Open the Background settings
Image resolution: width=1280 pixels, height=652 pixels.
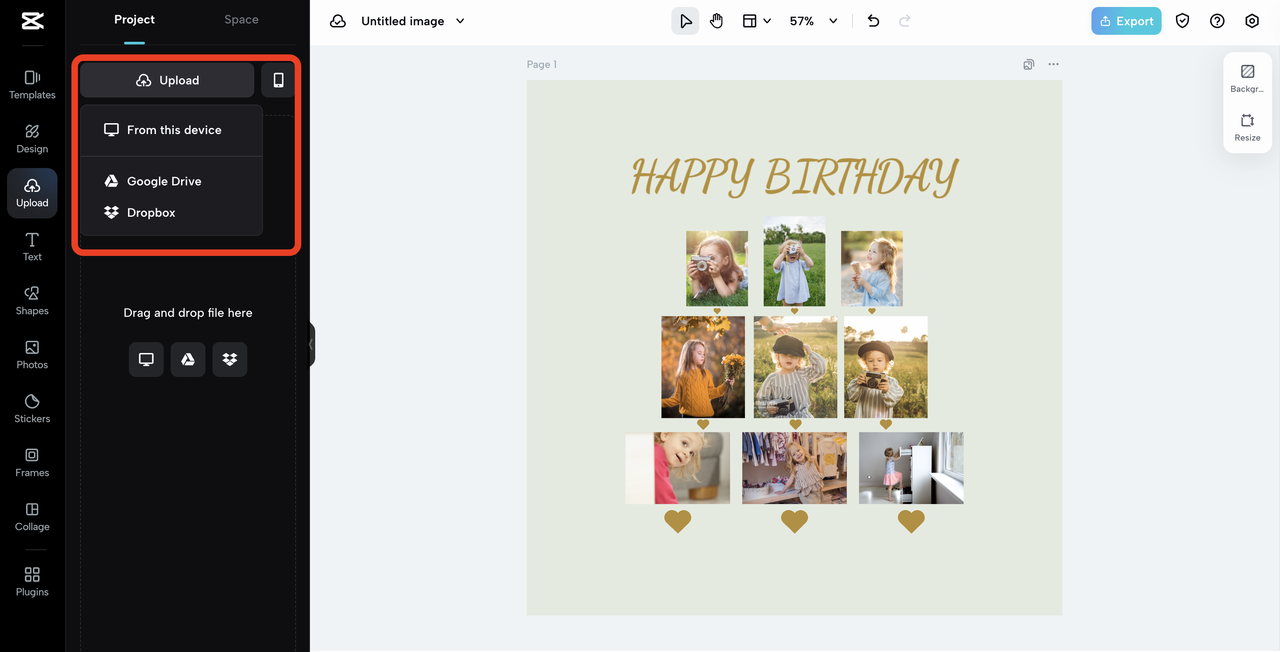click(x=1247, y=79)
